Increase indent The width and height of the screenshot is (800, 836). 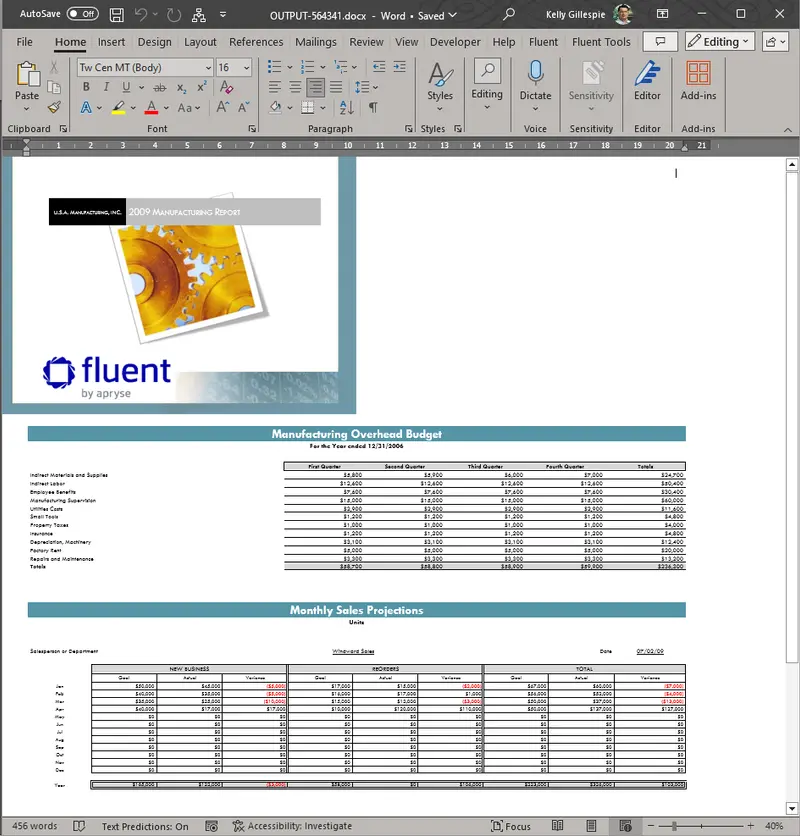(399, 67)
